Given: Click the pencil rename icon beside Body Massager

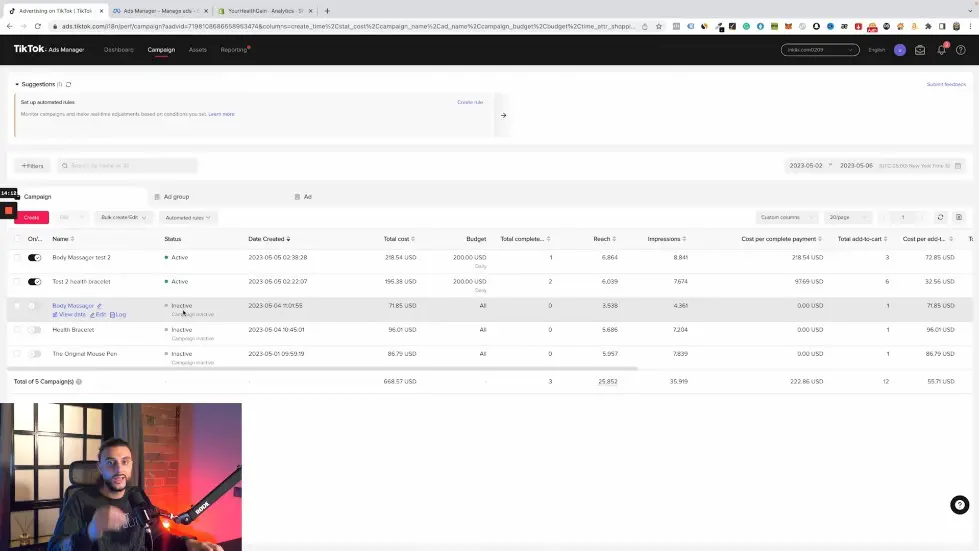Looking at the screenshot, I should coord(99,306).
